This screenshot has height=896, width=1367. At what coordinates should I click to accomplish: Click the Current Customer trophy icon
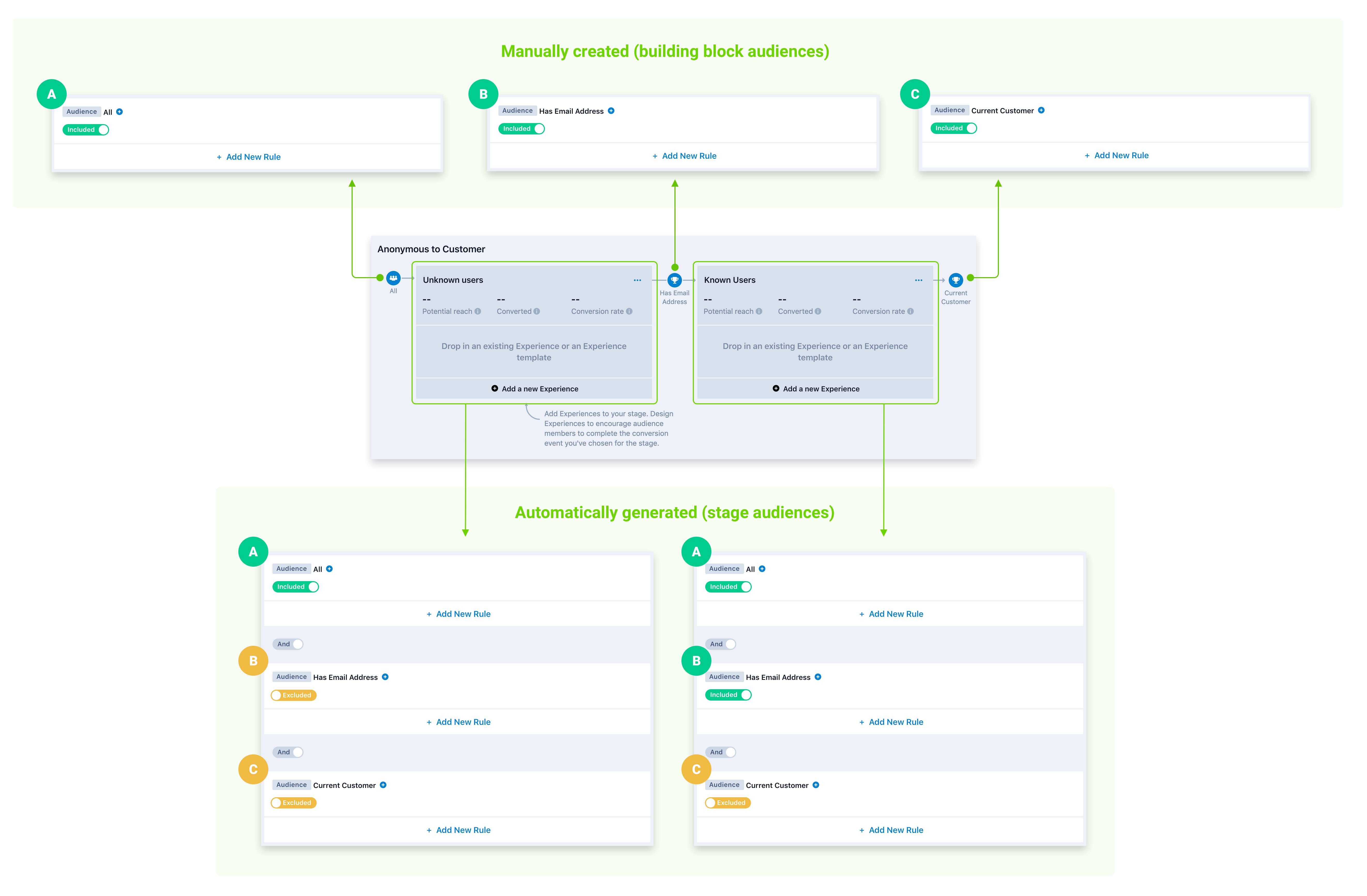(x=955, y=280)
